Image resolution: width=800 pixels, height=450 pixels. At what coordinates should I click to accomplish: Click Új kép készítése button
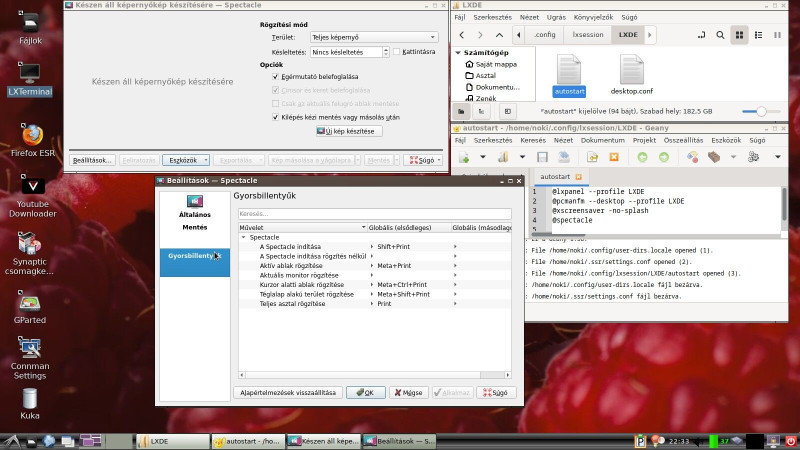[349, 131]
